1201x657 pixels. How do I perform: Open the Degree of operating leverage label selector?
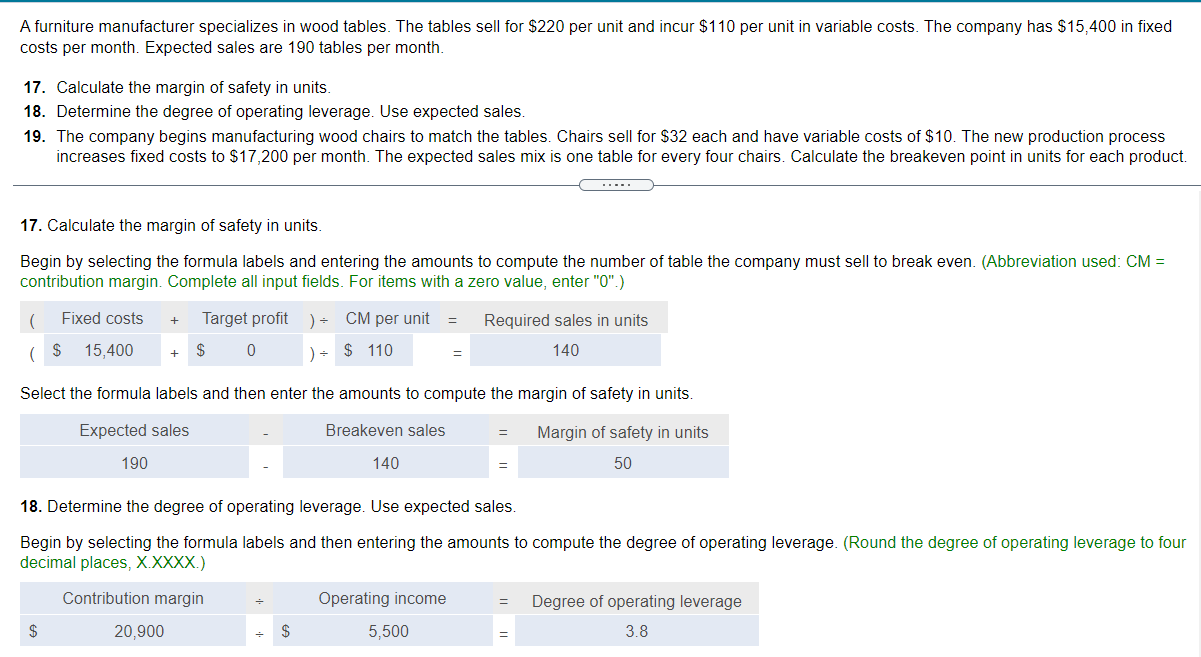(637, 601)
